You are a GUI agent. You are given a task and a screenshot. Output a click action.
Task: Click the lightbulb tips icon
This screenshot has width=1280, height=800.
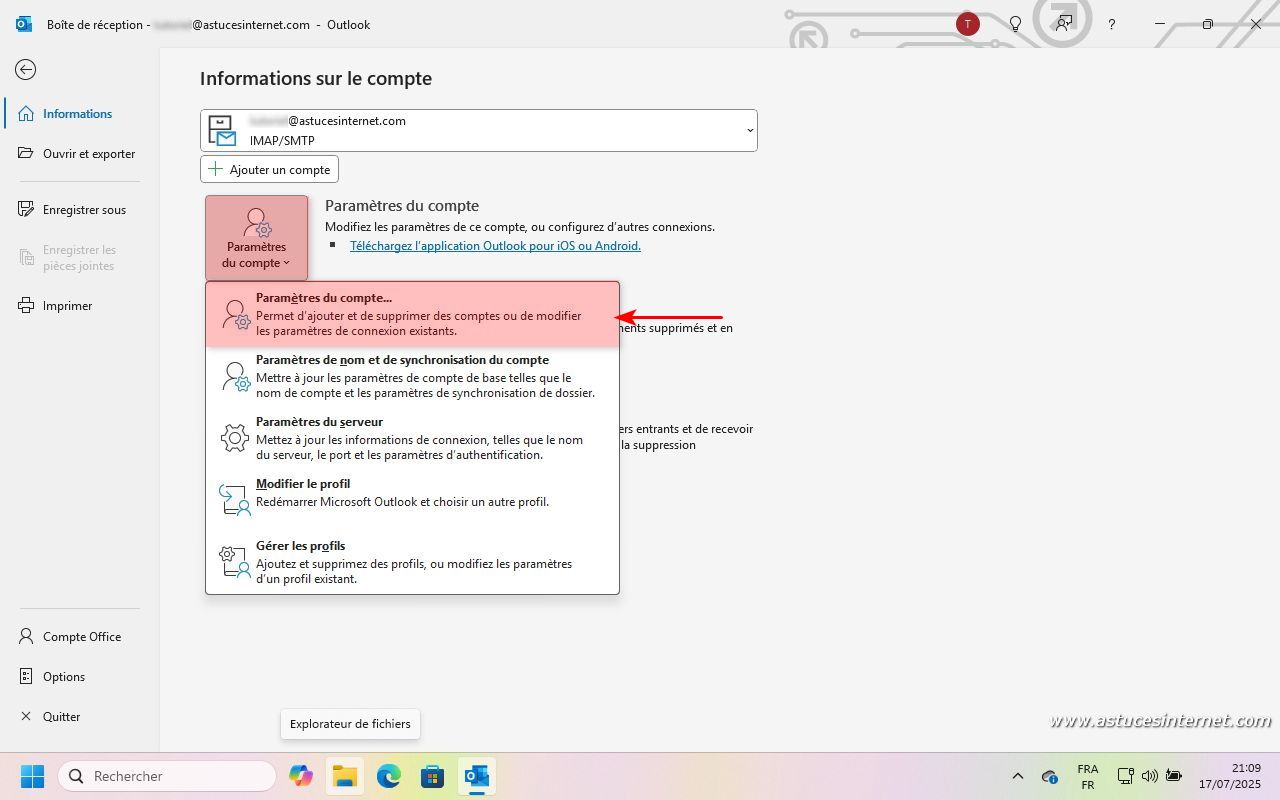[1015, 24]
